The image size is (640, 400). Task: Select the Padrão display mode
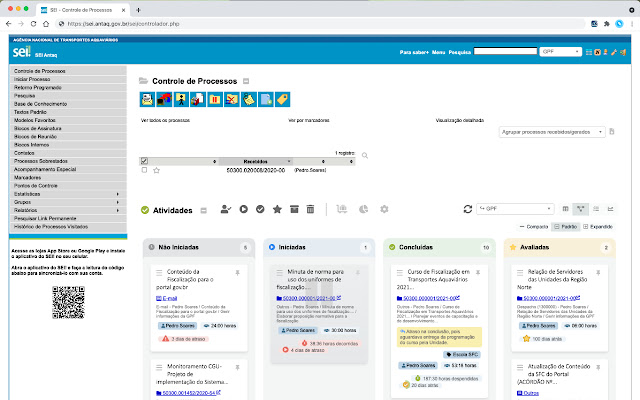[x=566, y=227]
